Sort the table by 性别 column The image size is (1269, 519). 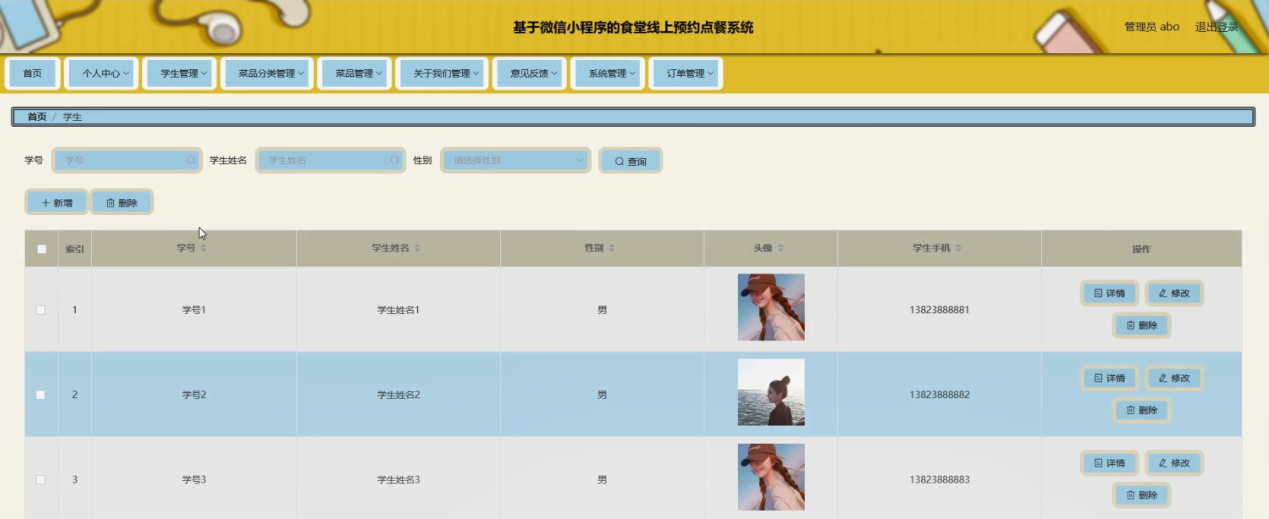tap(612, 248)
